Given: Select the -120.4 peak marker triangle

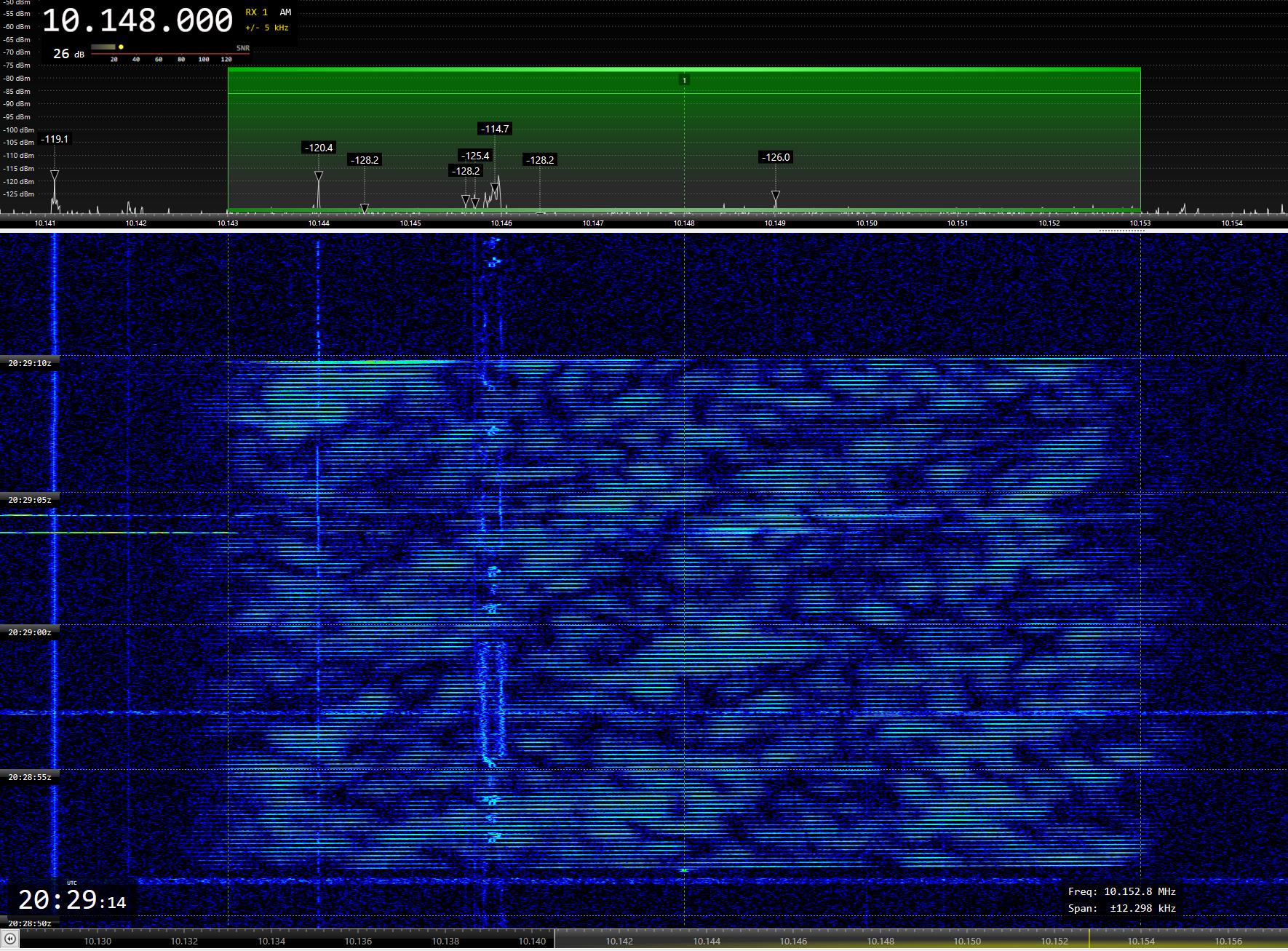Looking at the screenshot, I should coord(319,176).
